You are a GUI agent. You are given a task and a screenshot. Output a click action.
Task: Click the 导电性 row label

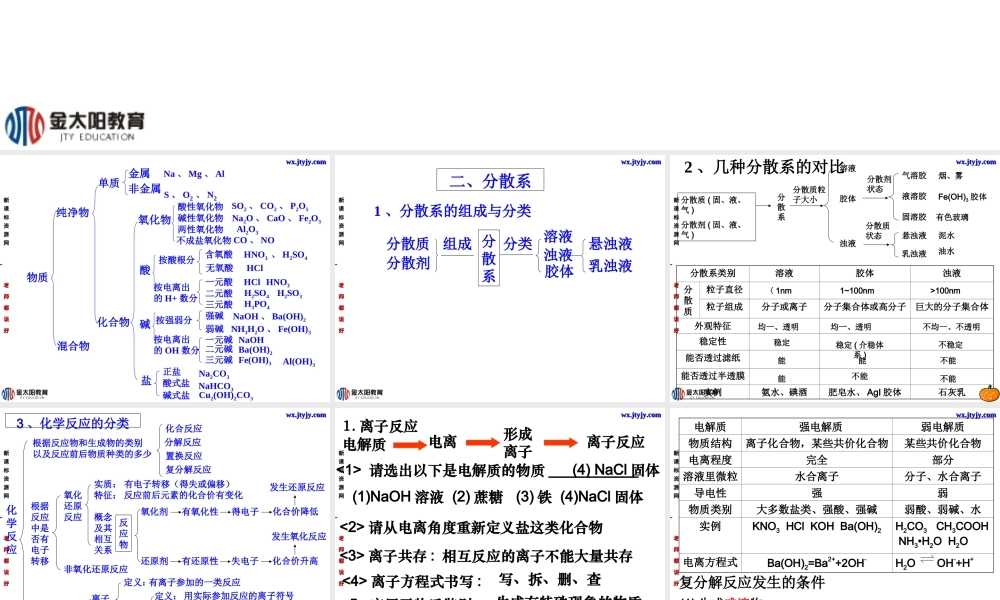click(710, 493)
